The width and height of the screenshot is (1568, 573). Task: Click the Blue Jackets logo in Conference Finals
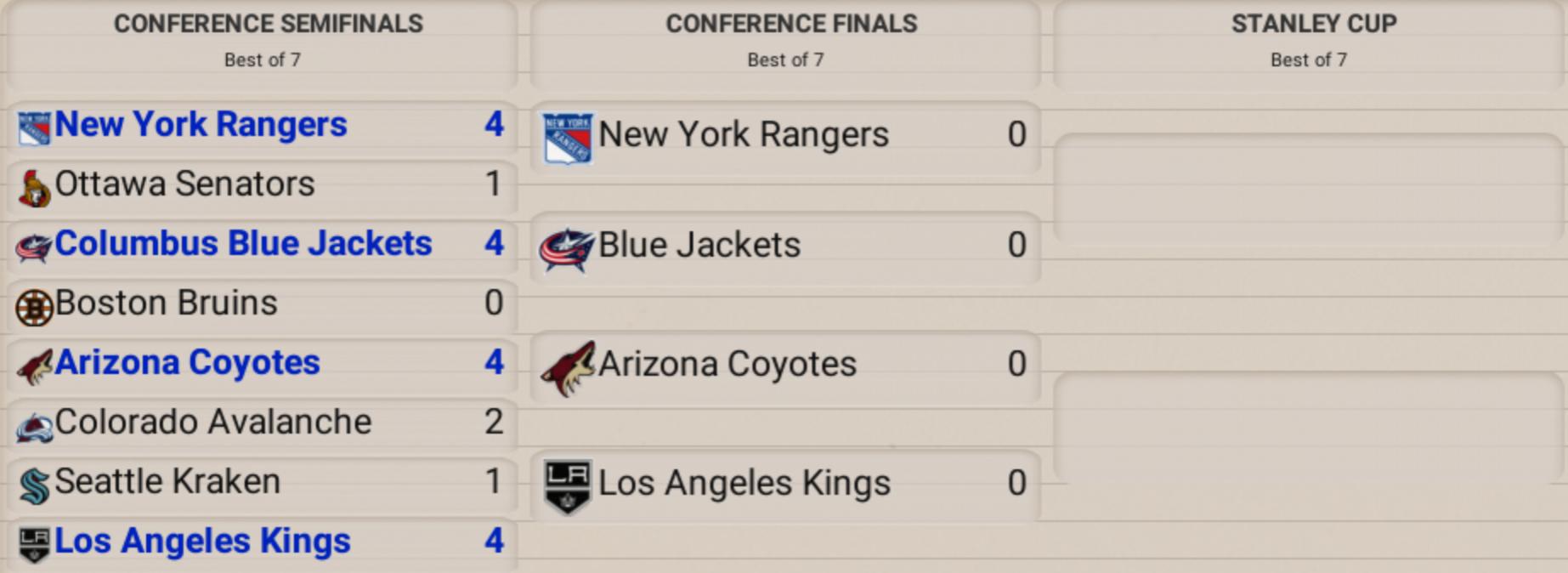[x=566, y=249]
